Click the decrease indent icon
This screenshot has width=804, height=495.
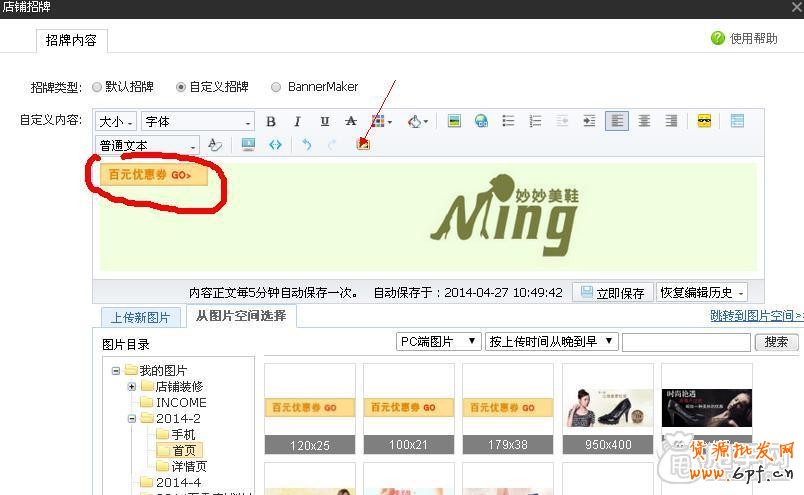(562, 121)
